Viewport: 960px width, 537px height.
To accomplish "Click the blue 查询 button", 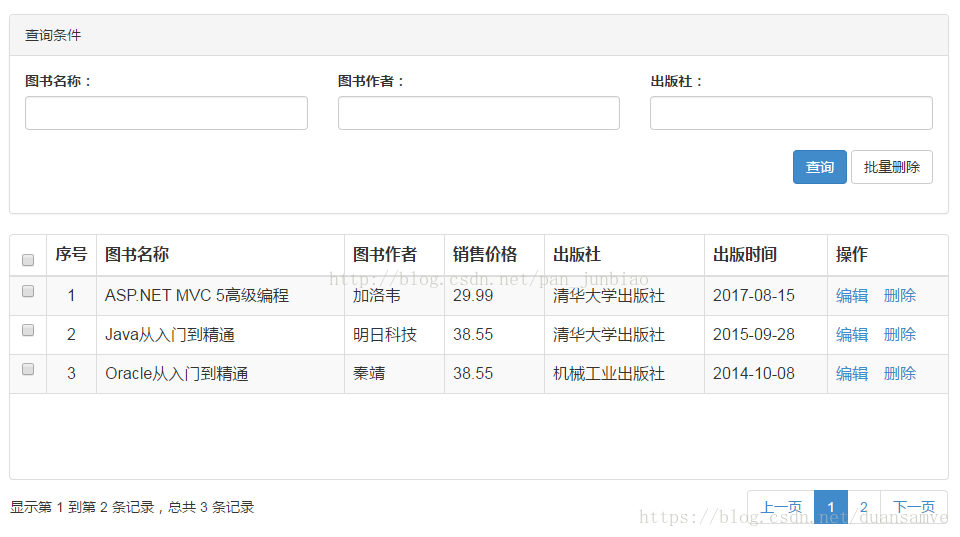I will click(820, 167).
